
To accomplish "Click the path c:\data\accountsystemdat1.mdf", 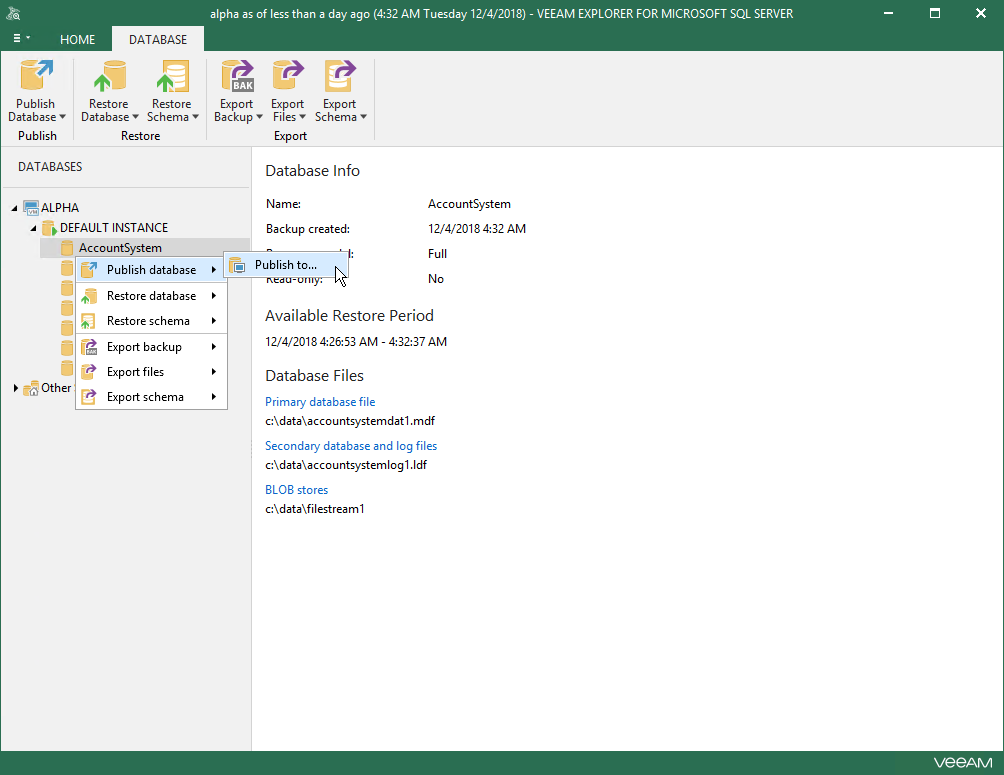I will [350, 421].
